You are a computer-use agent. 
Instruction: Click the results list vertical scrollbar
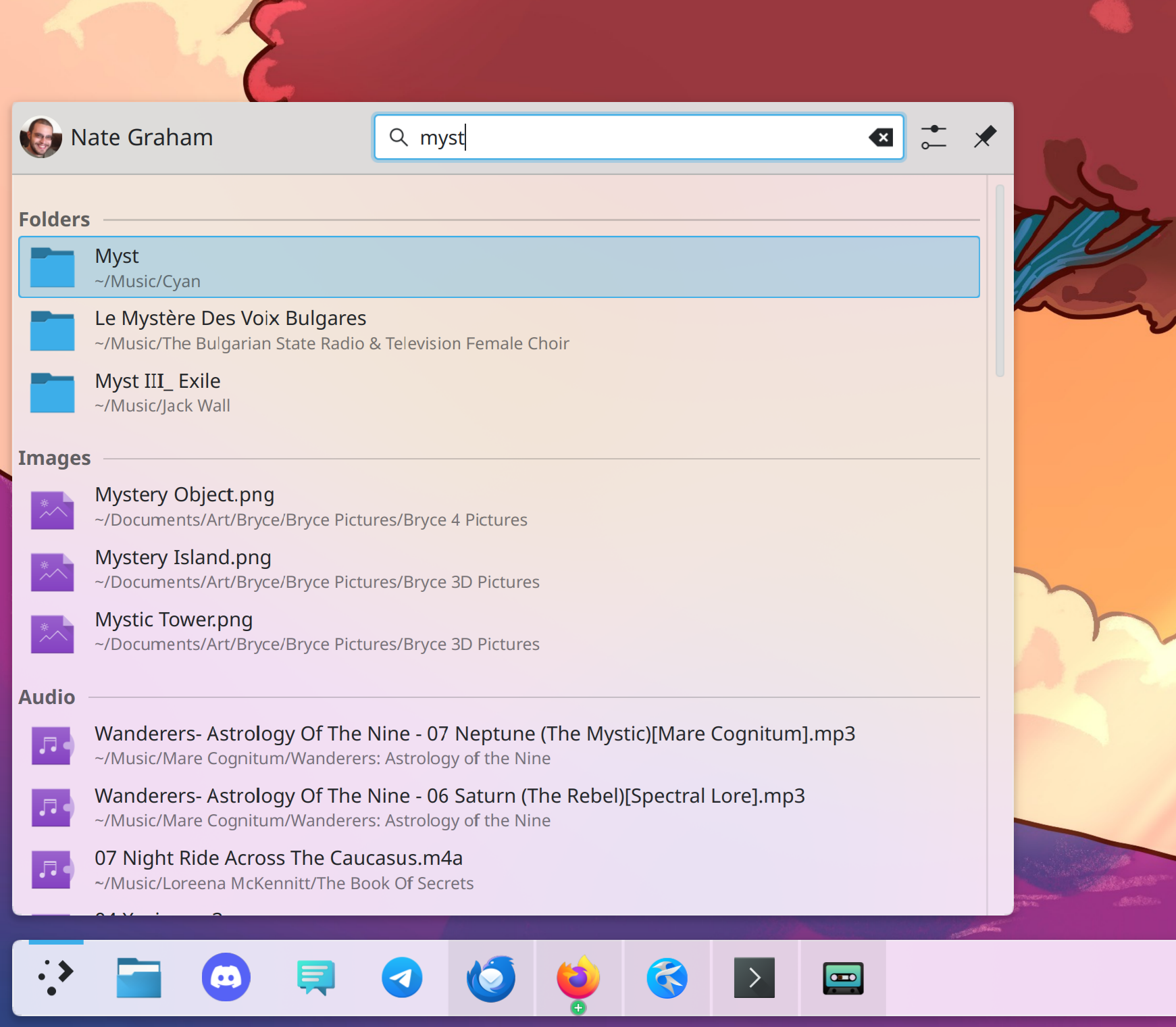pos(1000,280)
